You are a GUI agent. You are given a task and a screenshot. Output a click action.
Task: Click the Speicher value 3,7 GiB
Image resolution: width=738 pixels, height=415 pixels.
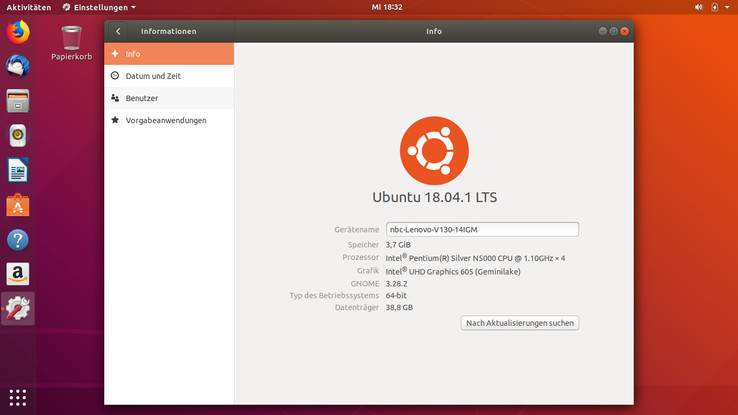coord(398,245)
